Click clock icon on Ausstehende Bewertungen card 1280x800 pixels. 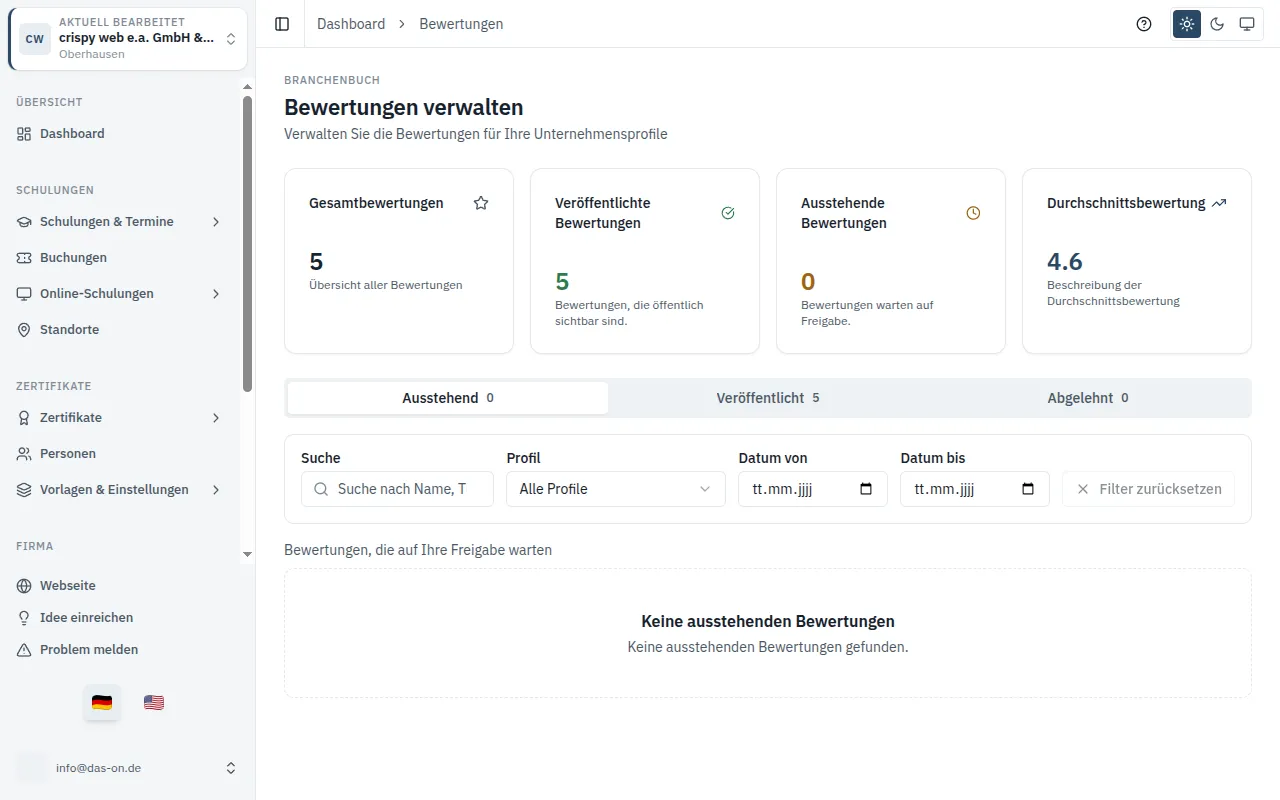click(x=973, y=213)
